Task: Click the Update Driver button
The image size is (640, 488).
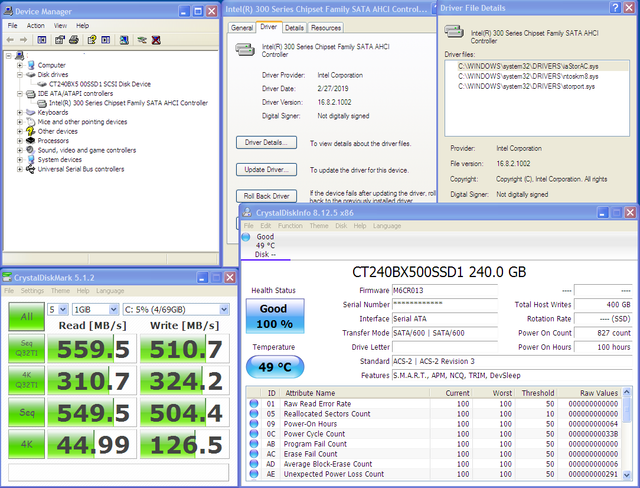Action: [266, 169]
